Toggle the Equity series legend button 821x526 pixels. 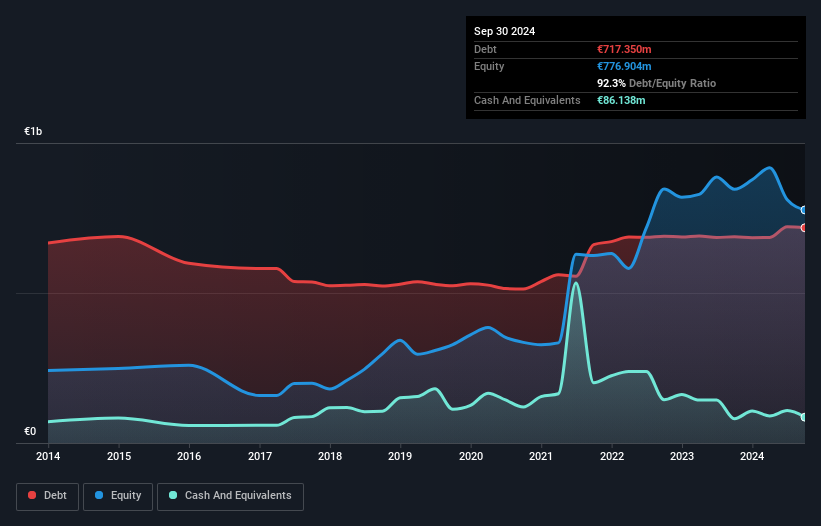click(118, 496)
